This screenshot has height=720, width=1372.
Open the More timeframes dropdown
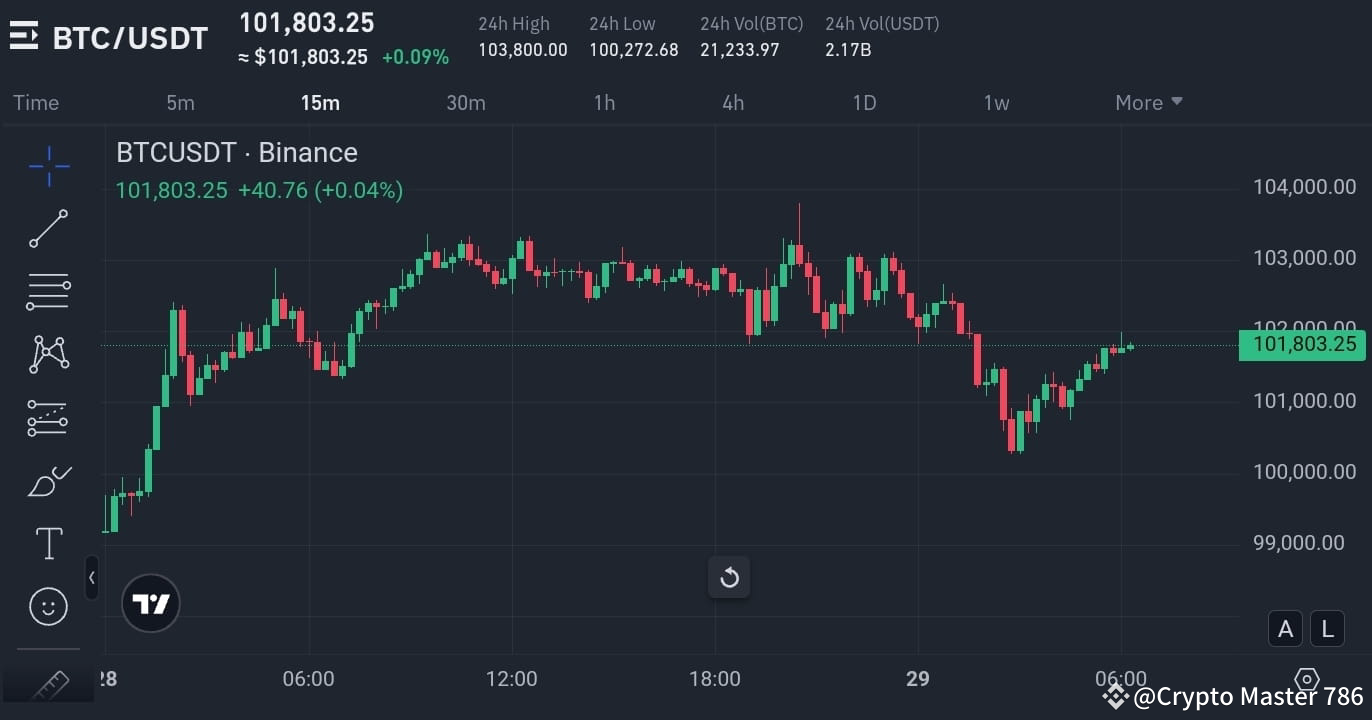1148,102
